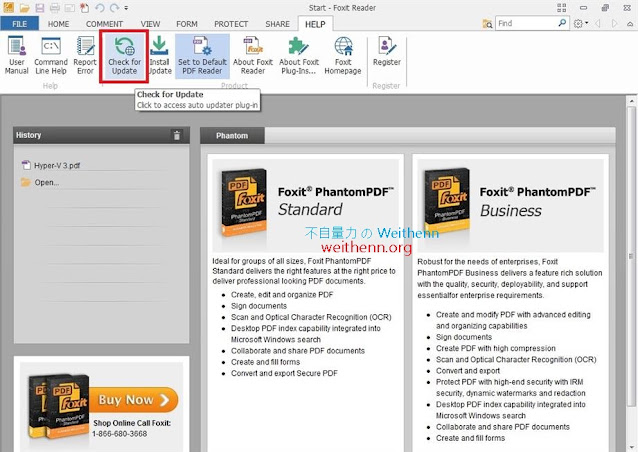Image resolution: width=638 pixels, height=452 pixels.
Task: Click the Foxit application logo icon
Action: click(x=8, y=7)
